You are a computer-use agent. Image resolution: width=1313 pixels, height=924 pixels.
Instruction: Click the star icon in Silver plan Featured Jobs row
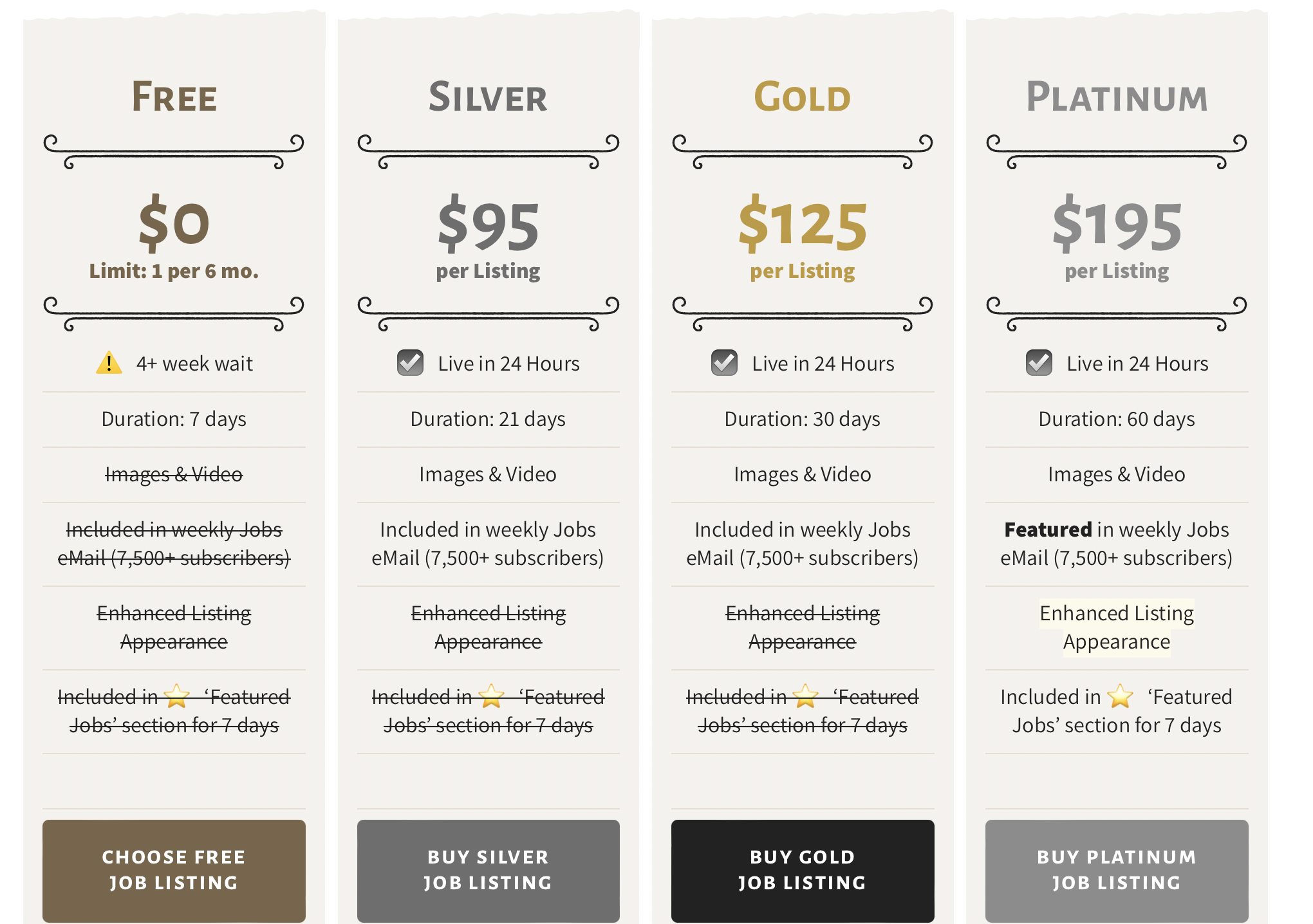pyautogui.click(x=492, y=696)
